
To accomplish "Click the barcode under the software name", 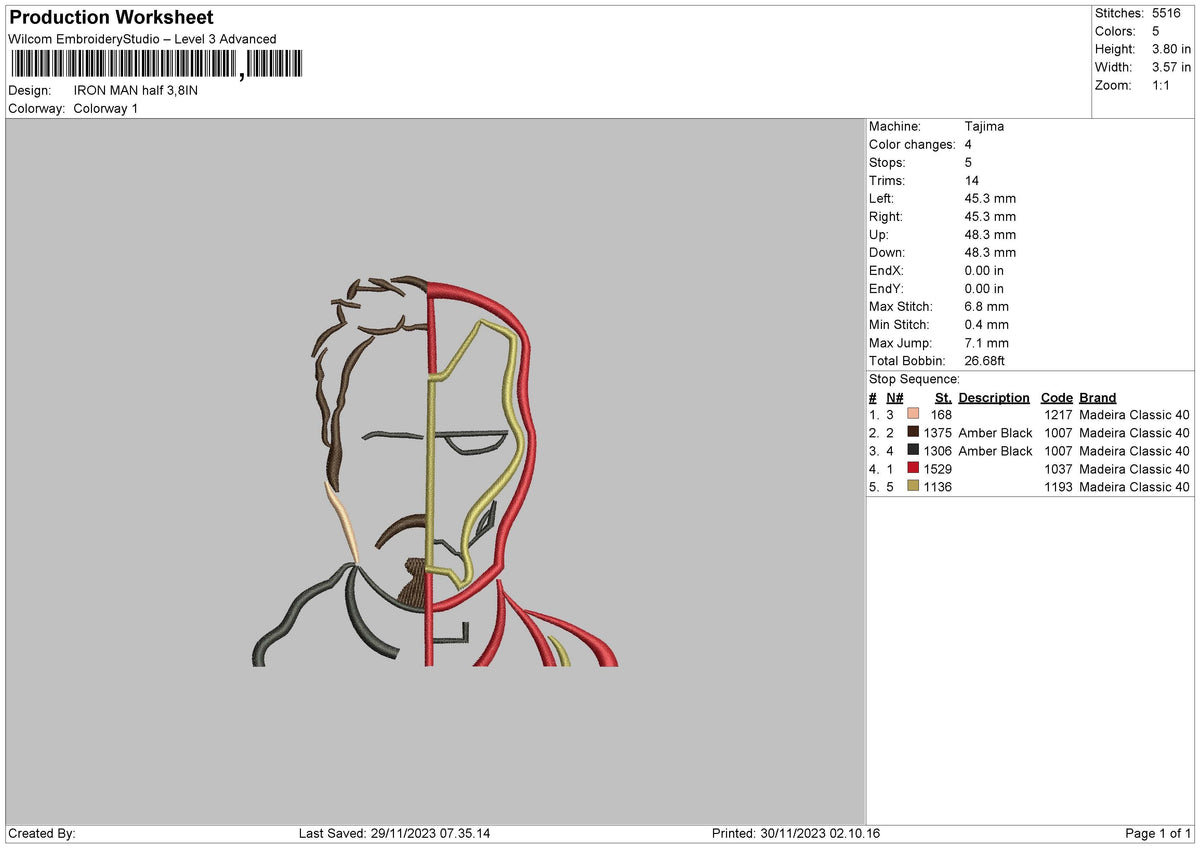I will coord(156,65).
